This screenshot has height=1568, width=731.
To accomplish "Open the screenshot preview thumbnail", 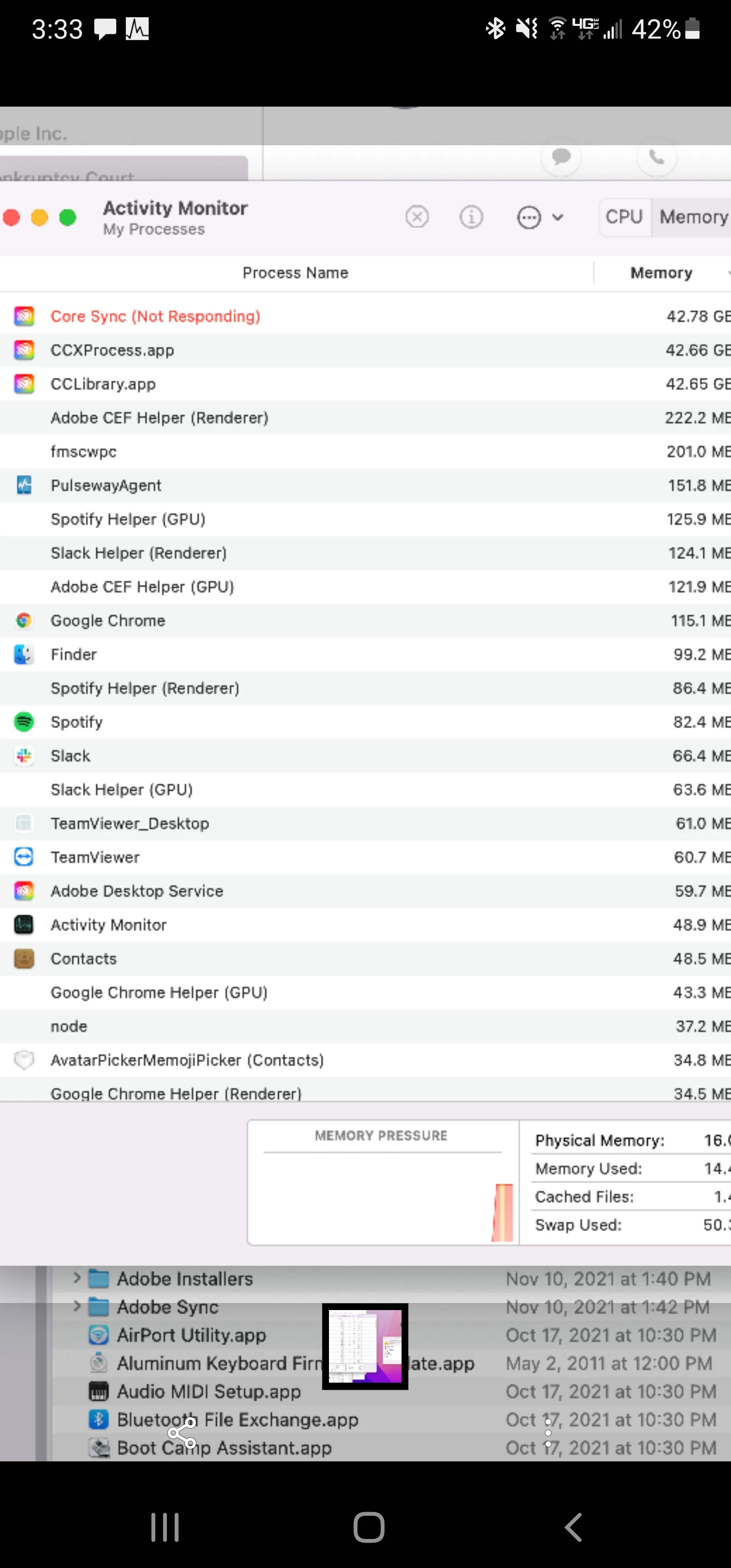I will 364,1346.
